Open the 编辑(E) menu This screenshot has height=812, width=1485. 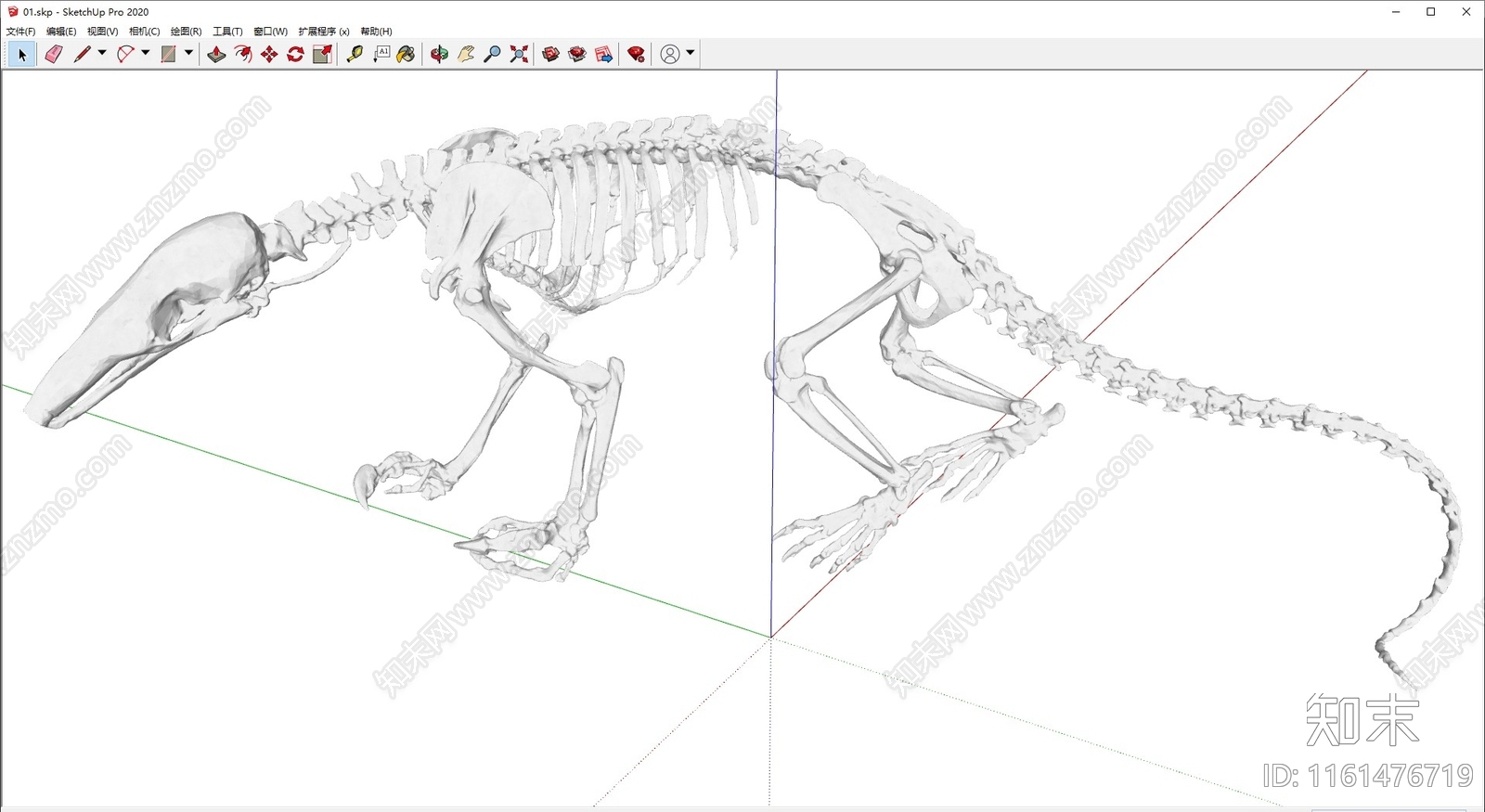point(61,32)
